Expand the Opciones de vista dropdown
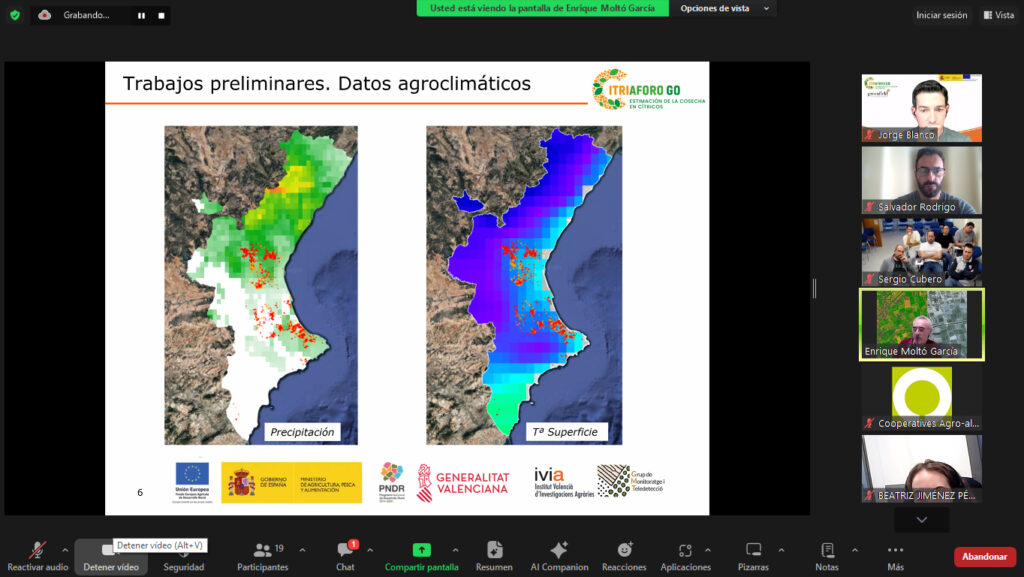 724,8
